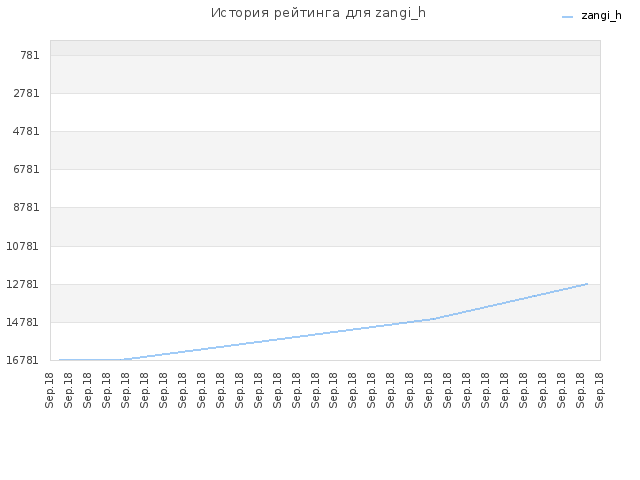Click the top gray band of the plot
This screenshot has height=480, width=640.
[x=325, y=48]
